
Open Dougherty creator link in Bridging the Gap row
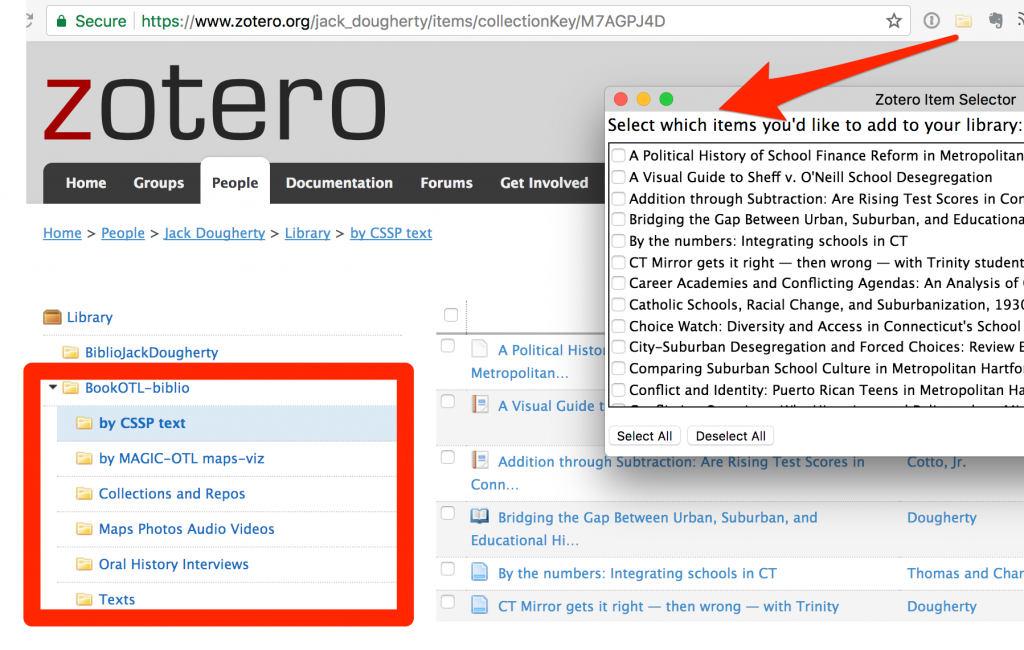tap(942, 517)
